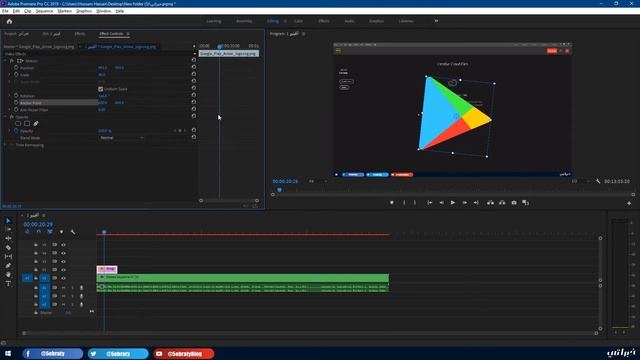Select the Slip tool
This screenshot has width=640, height=360.
click(8, 256)
